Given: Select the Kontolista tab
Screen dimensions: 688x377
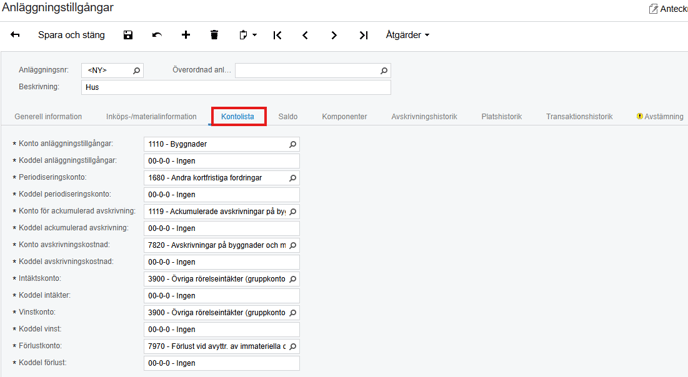Looking at the screenshot, I should [x=237, y=117].
